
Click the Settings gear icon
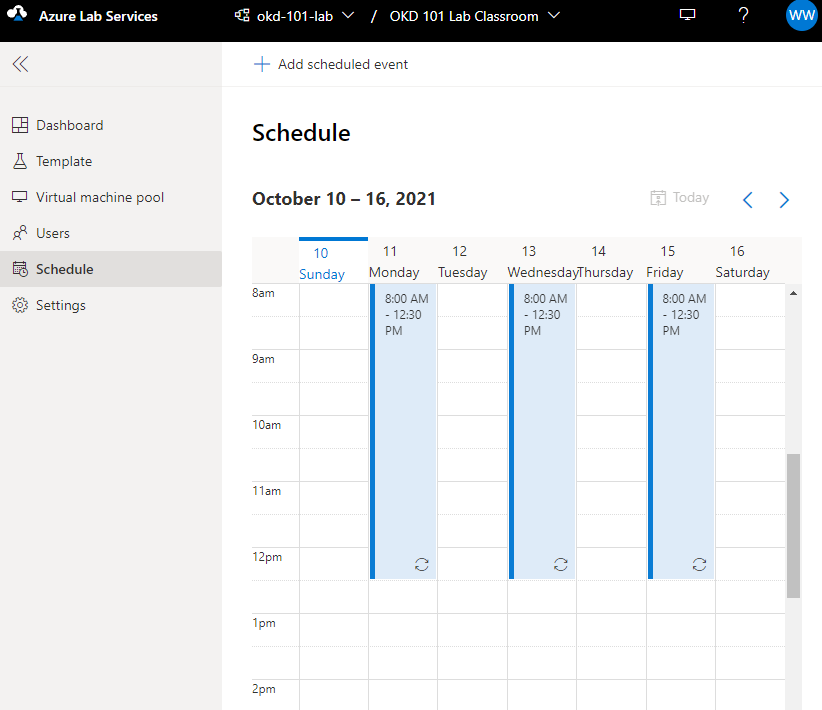(x=20, y=305)
